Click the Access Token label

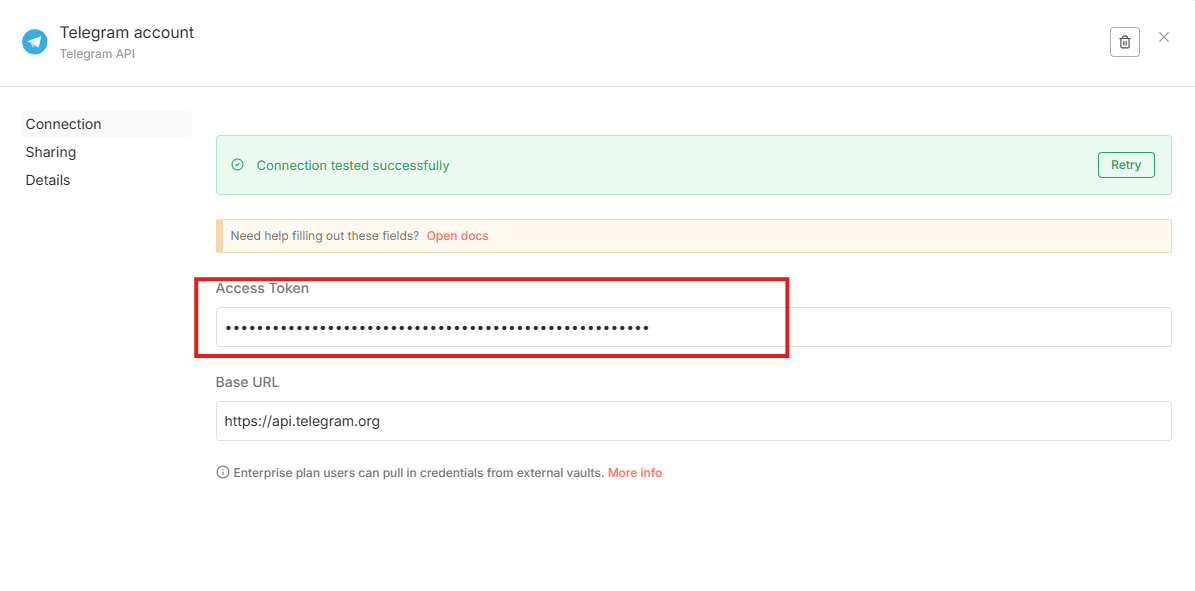click(x=262, y=288)
